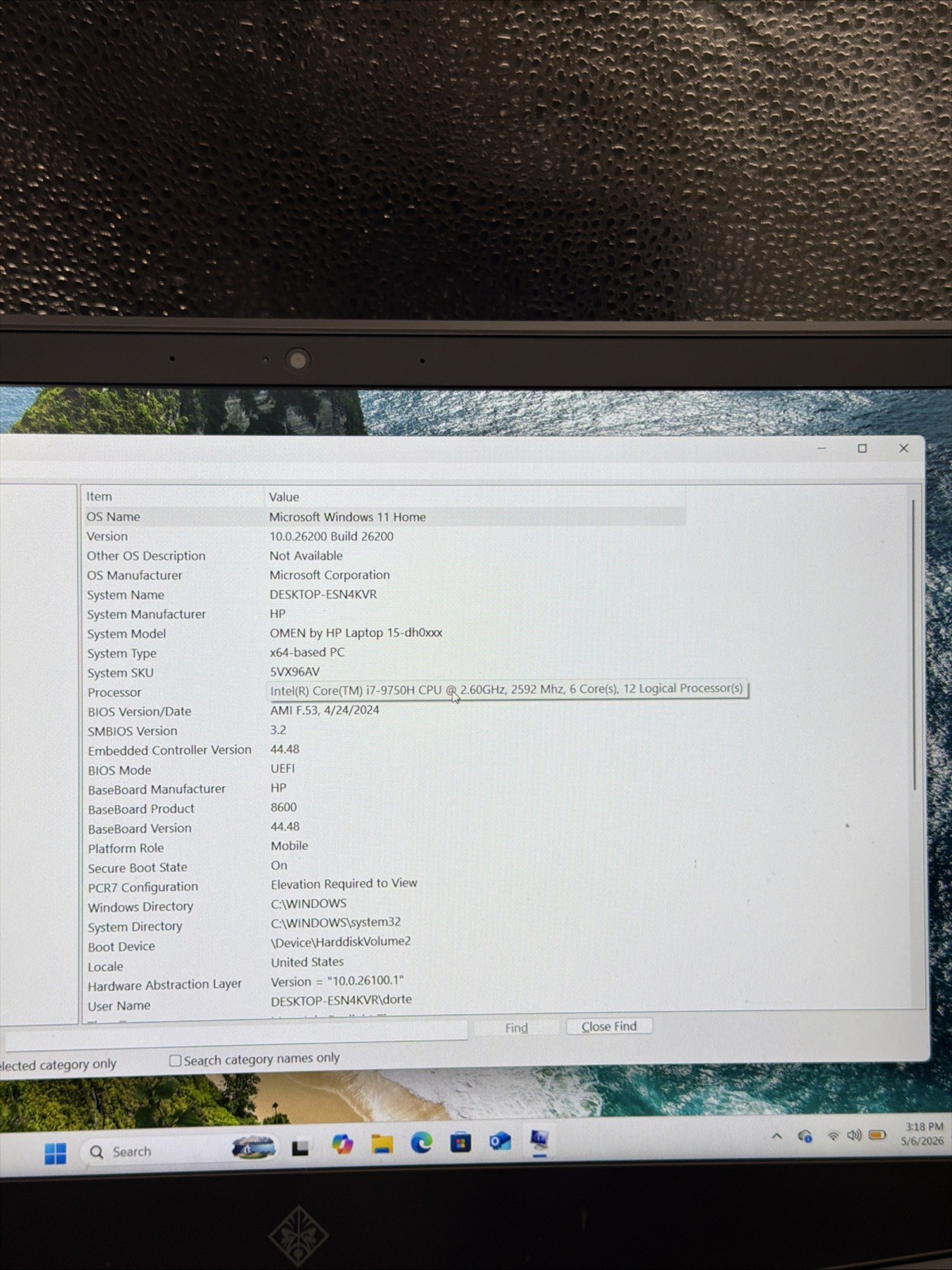
Task: Select the BIOS Version/Date row label
Action: click(139, 712)
